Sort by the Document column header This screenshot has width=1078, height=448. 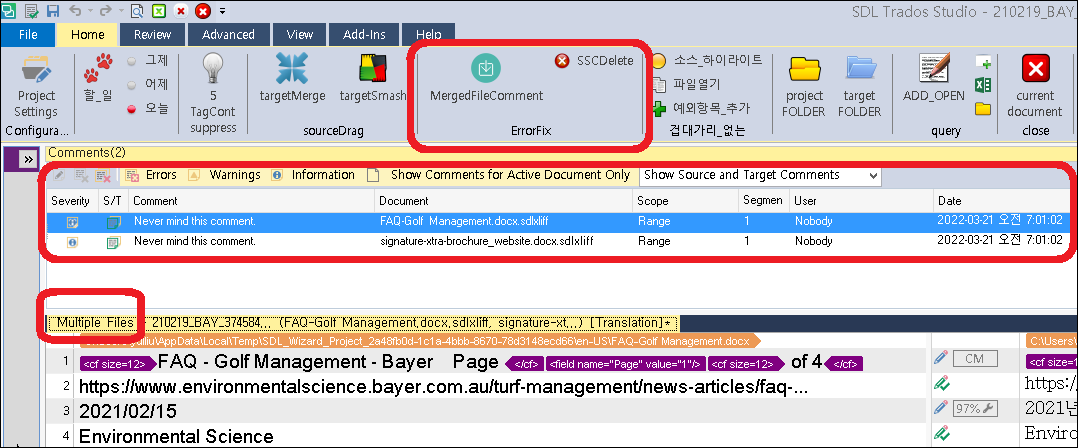pos(504,201)
